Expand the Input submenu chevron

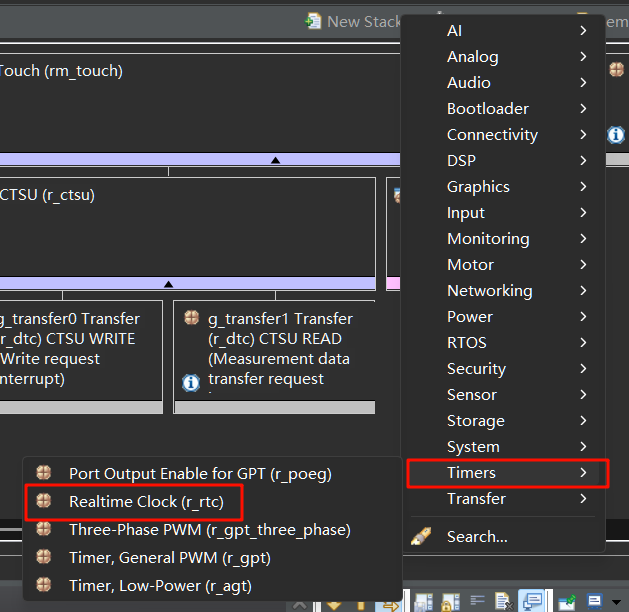coord(583,213)
